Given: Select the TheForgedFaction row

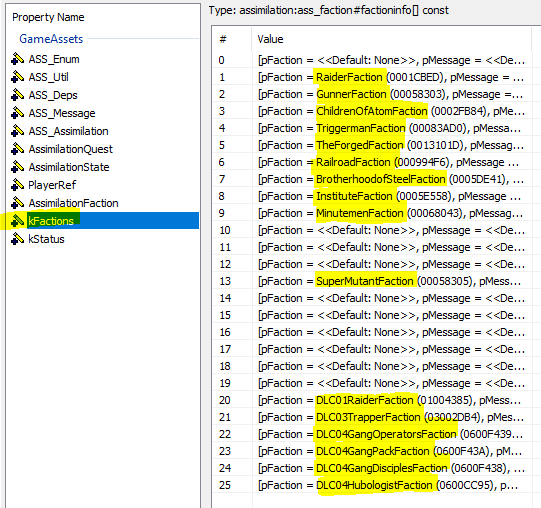Looking at the screenshot, I should (372, 145).
